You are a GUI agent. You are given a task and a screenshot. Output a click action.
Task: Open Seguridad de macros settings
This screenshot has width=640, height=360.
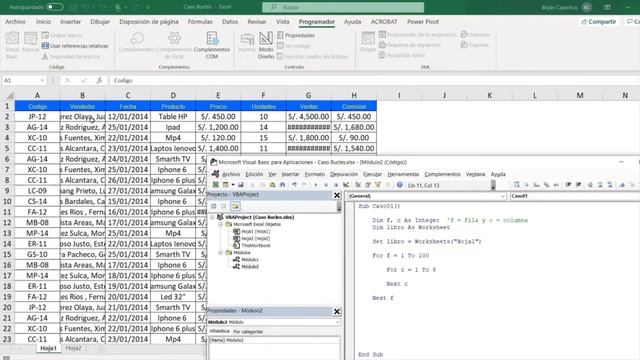click(71, 57)
